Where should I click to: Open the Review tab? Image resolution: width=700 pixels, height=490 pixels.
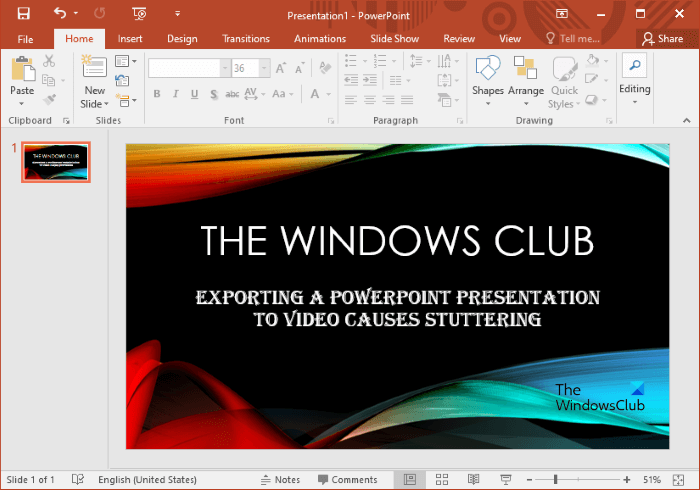(459, 39)
